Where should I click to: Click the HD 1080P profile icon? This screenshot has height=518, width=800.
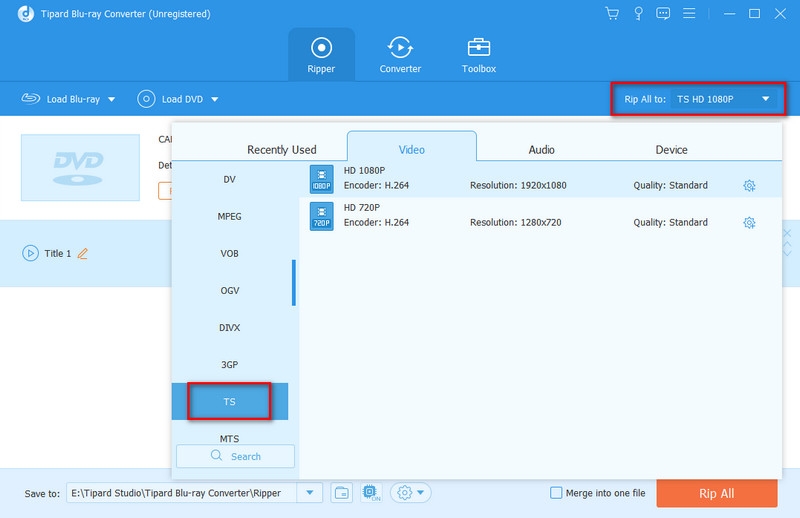click(321, 179)
